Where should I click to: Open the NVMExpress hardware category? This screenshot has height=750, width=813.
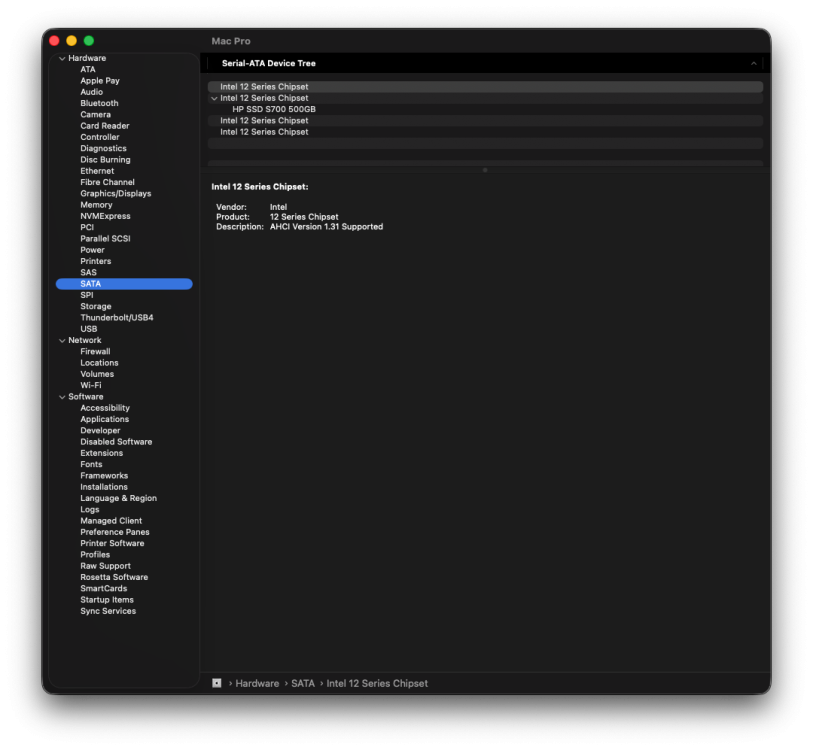click(105, 216)
